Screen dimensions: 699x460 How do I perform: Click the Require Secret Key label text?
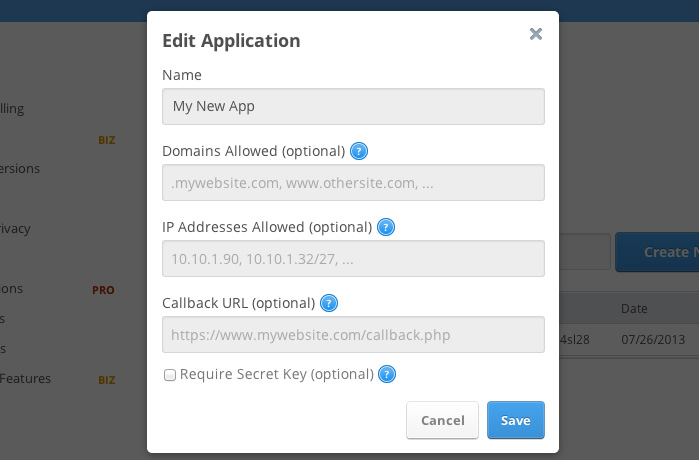[276, 375]
